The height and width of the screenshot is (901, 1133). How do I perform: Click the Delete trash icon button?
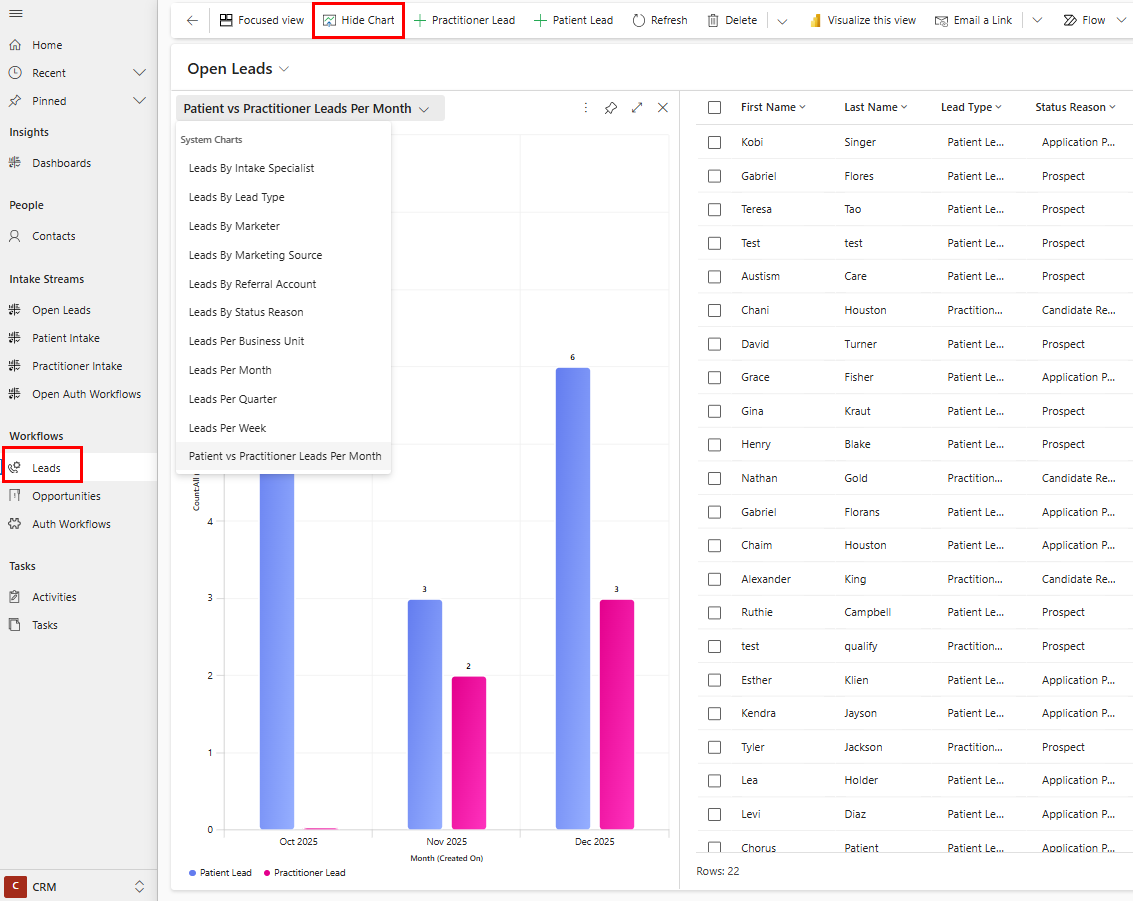pyautogui.click(x=731, y=20)
